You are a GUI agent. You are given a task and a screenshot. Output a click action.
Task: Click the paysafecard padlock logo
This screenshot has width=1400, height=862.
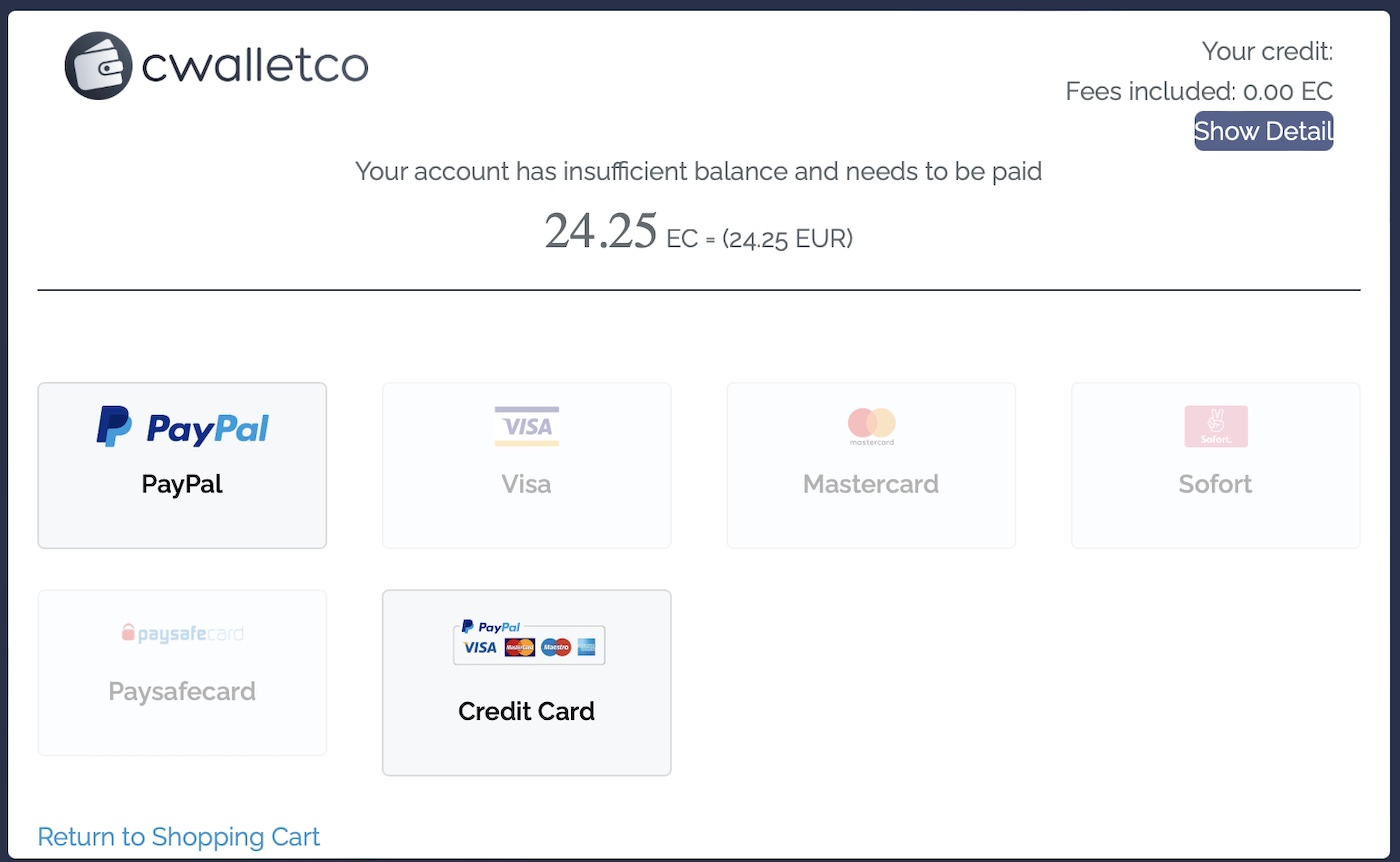point(128,633)
